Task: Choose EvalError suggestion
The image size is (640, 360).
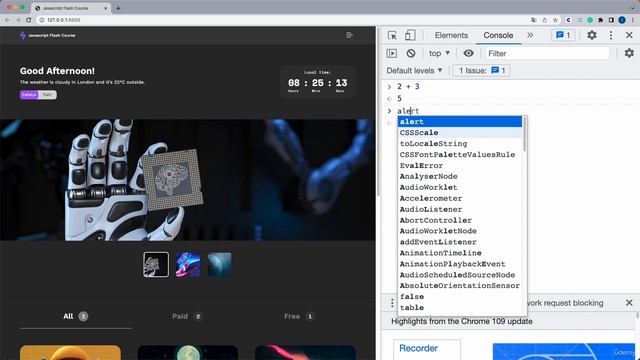Action: coord(460,166)
